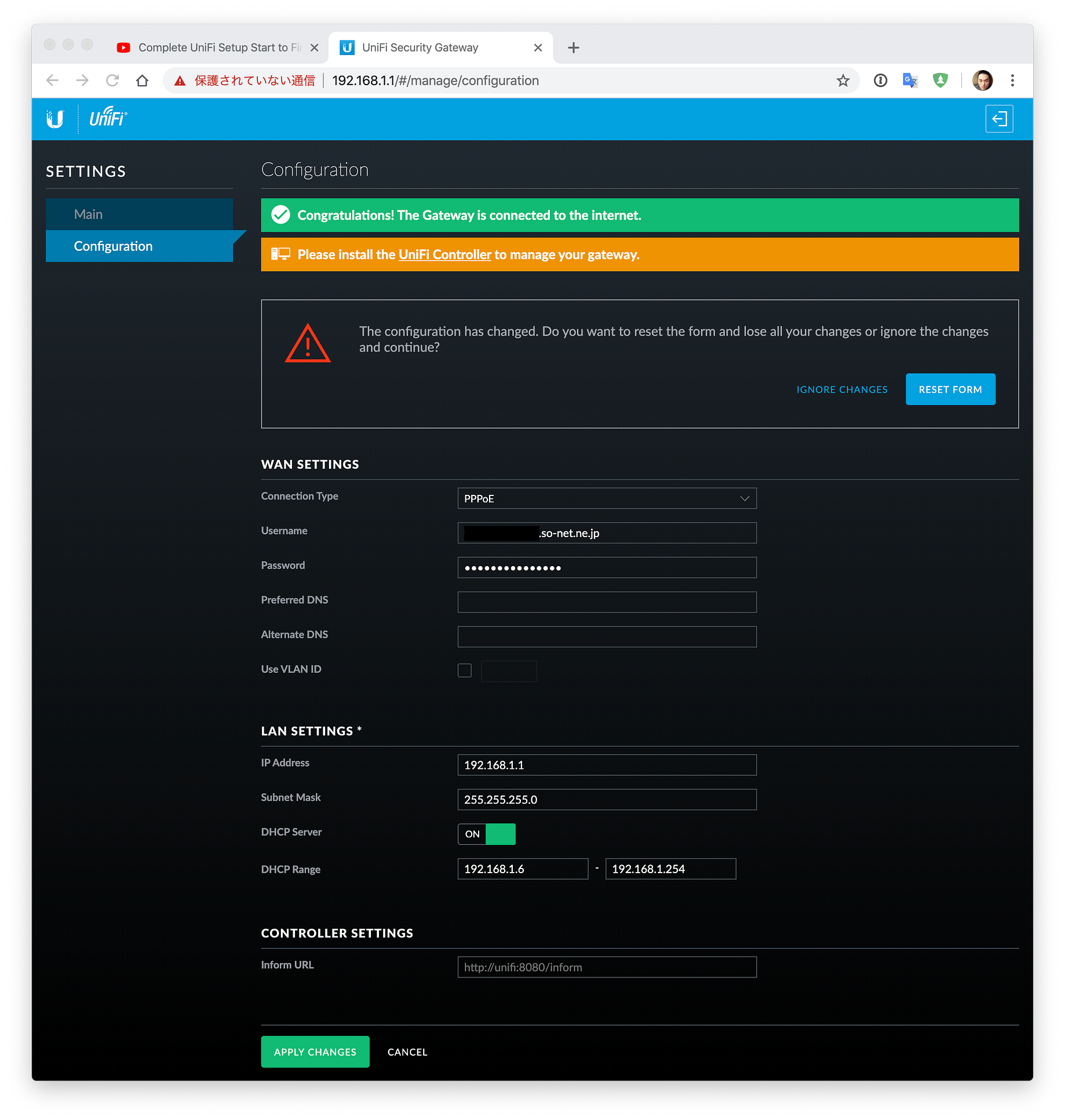Screen dimensions: 1065x1120
Task: Click the Preferred DNS input
Action: point(607,602)
